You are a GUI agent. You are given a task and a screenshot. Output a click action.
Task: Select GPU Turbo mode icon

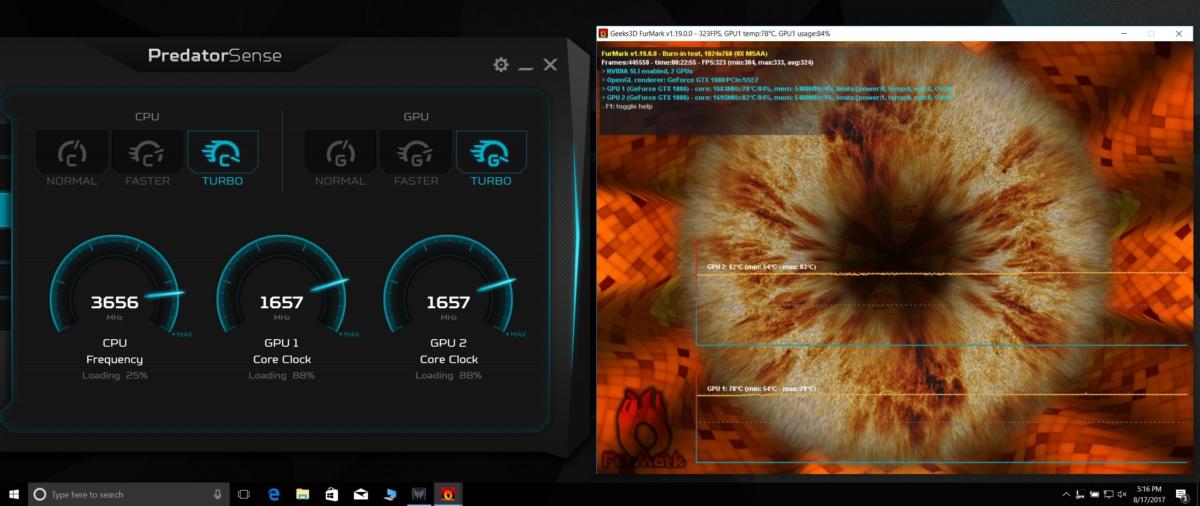pyautogui.click(x=491, y=152)
